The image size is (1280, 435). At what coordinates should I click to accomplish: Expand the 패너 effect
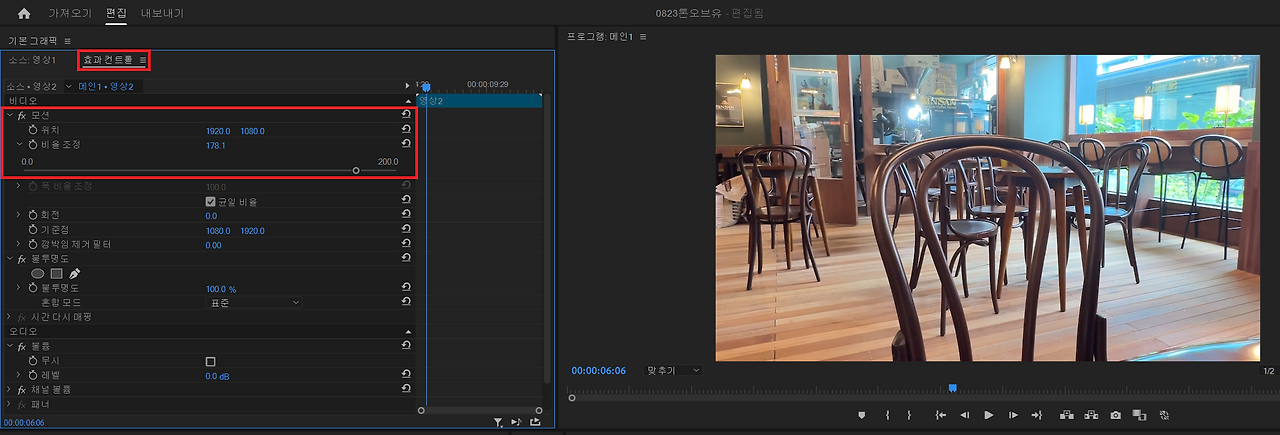click(10, 404)
